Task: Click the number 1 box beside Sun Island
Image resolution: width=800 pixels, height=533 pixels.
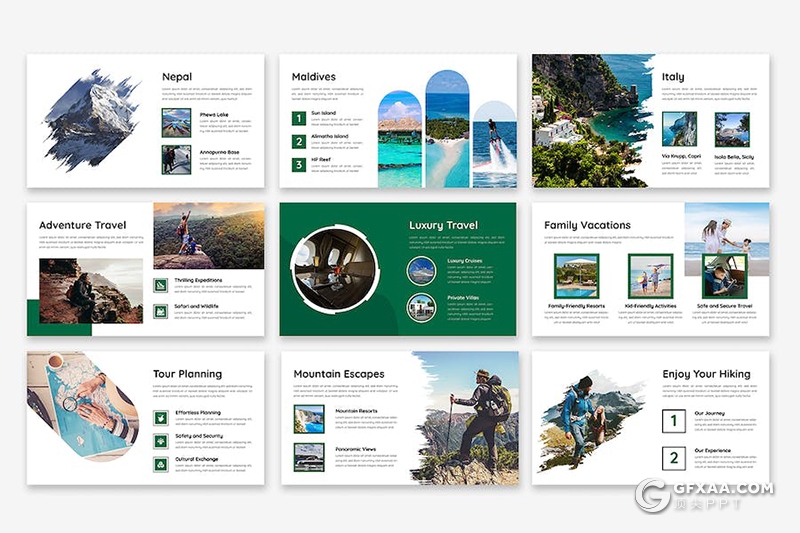Action: 298,119
